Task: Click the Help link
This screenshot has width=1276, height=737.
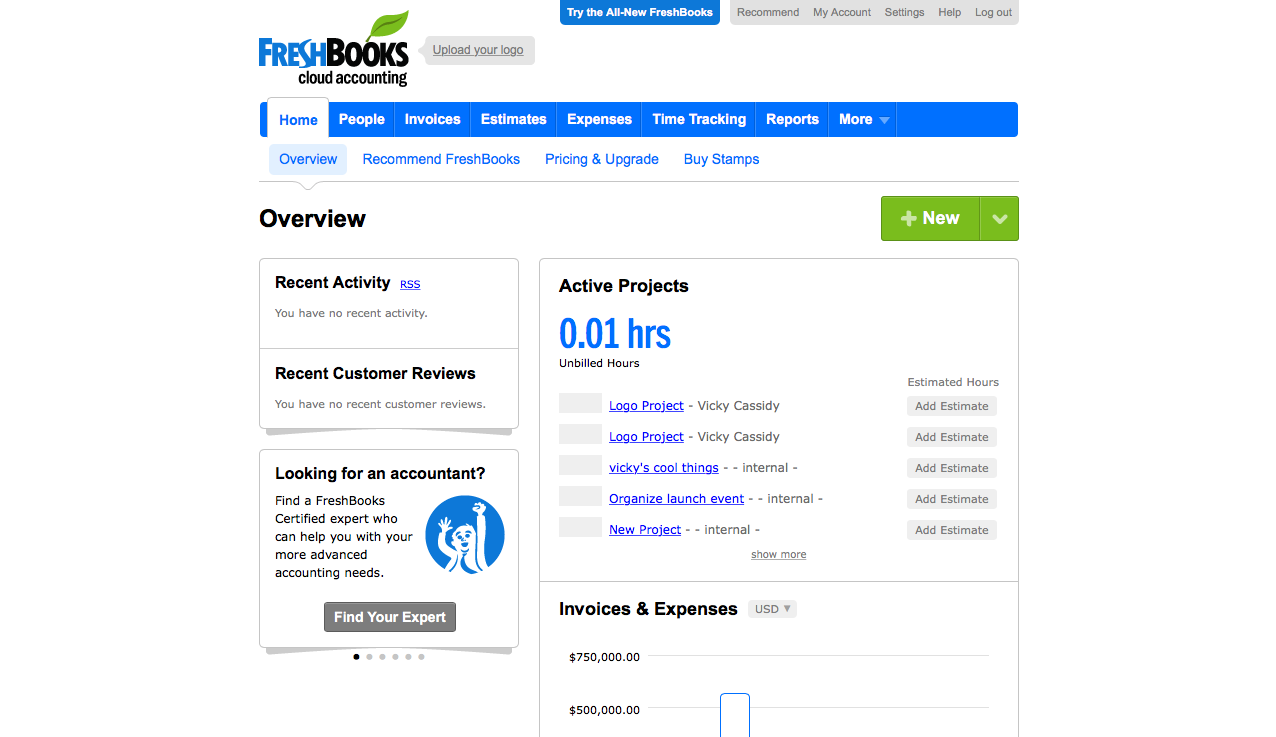Action: click(x=950, y=12)
